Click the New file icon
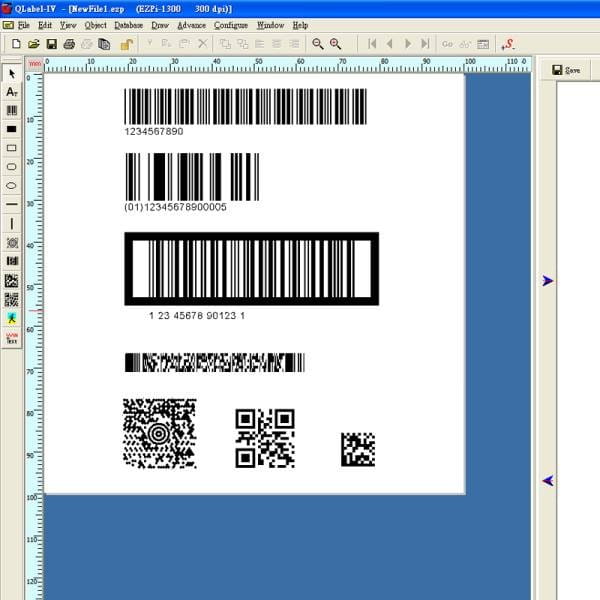 tap(15, 44)
